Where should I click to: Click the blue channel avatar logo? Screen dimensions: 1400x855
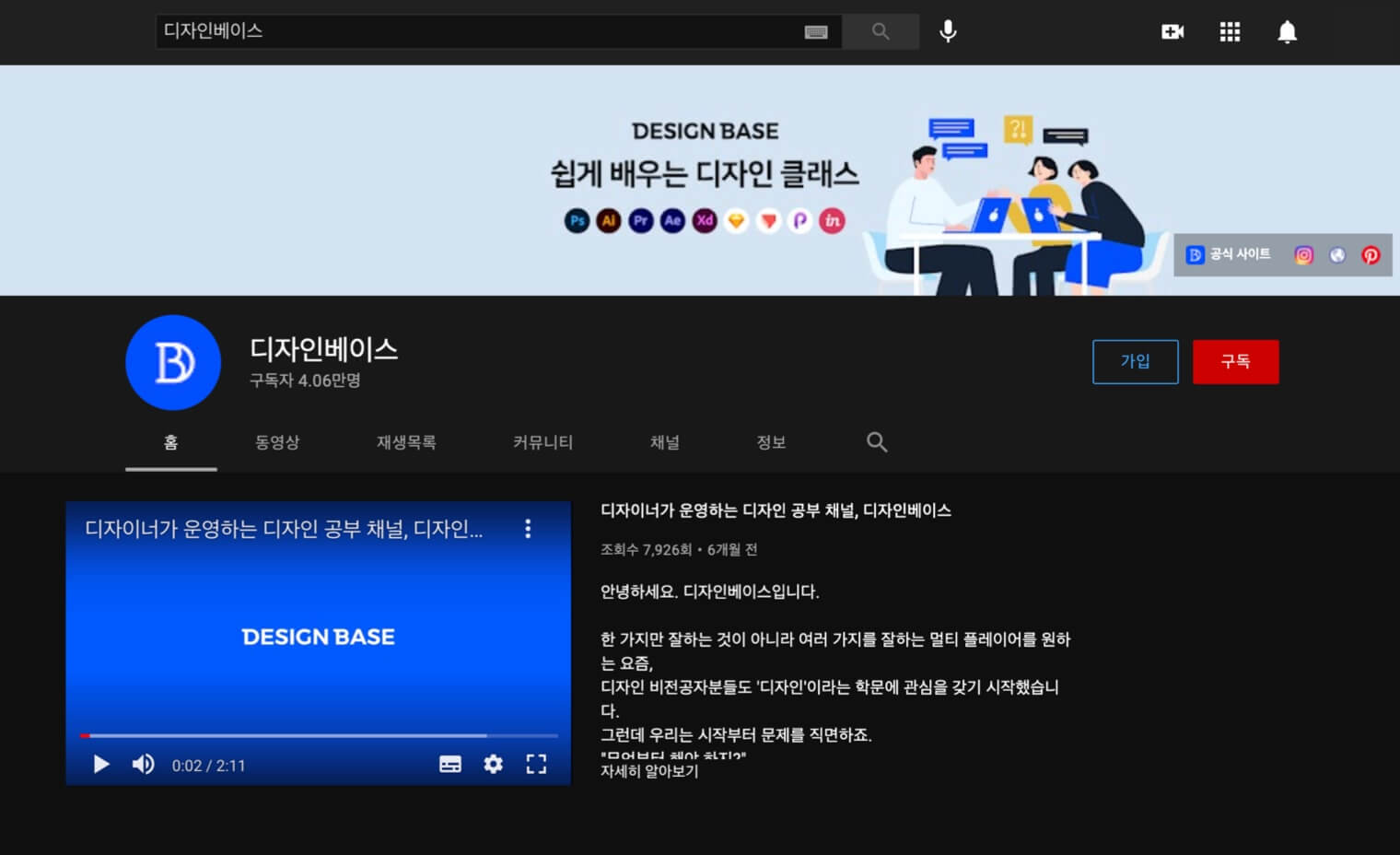[x=173, y=362]
